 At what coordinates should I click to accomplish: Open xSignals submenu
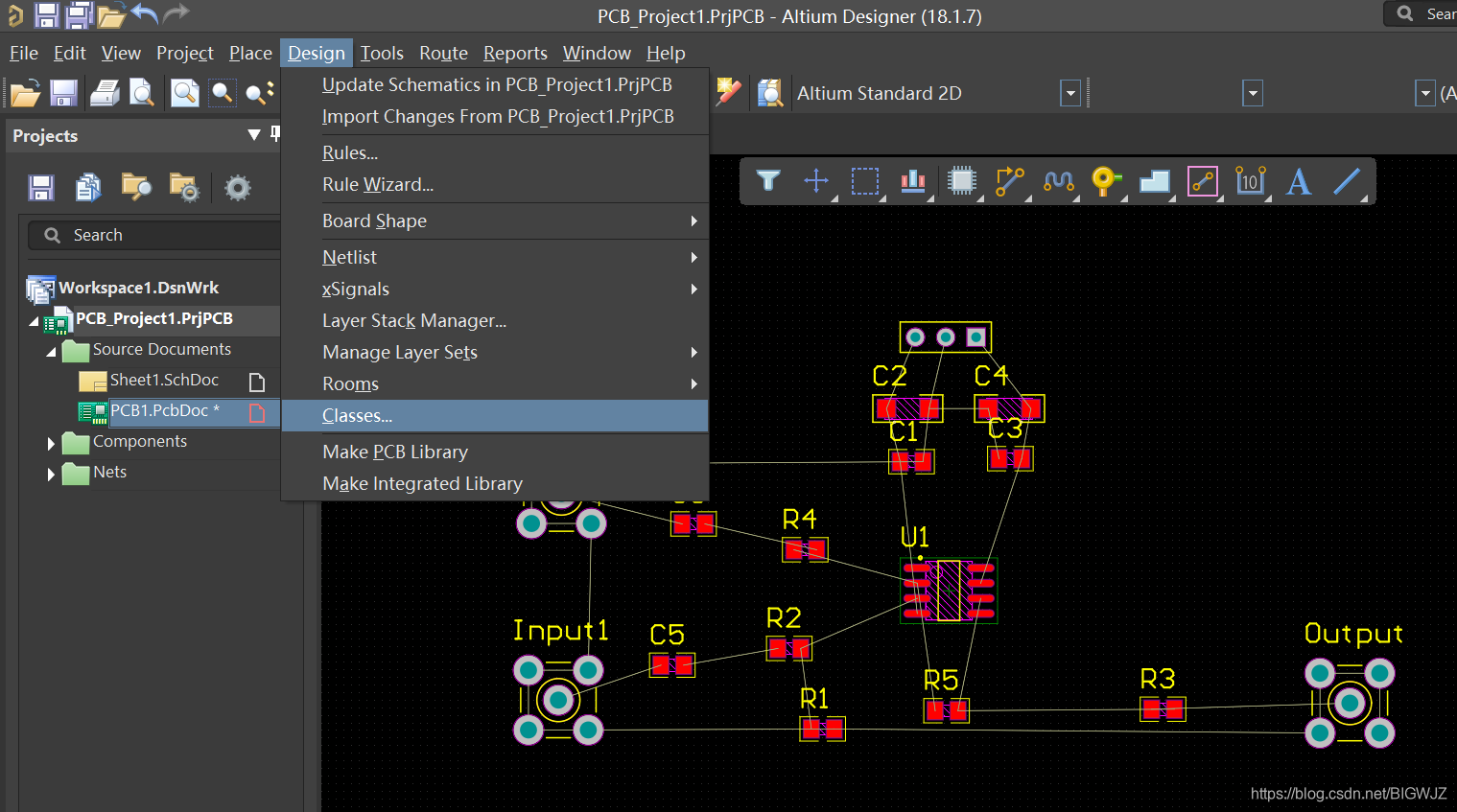pyautogui.click(x=496, y=289)
